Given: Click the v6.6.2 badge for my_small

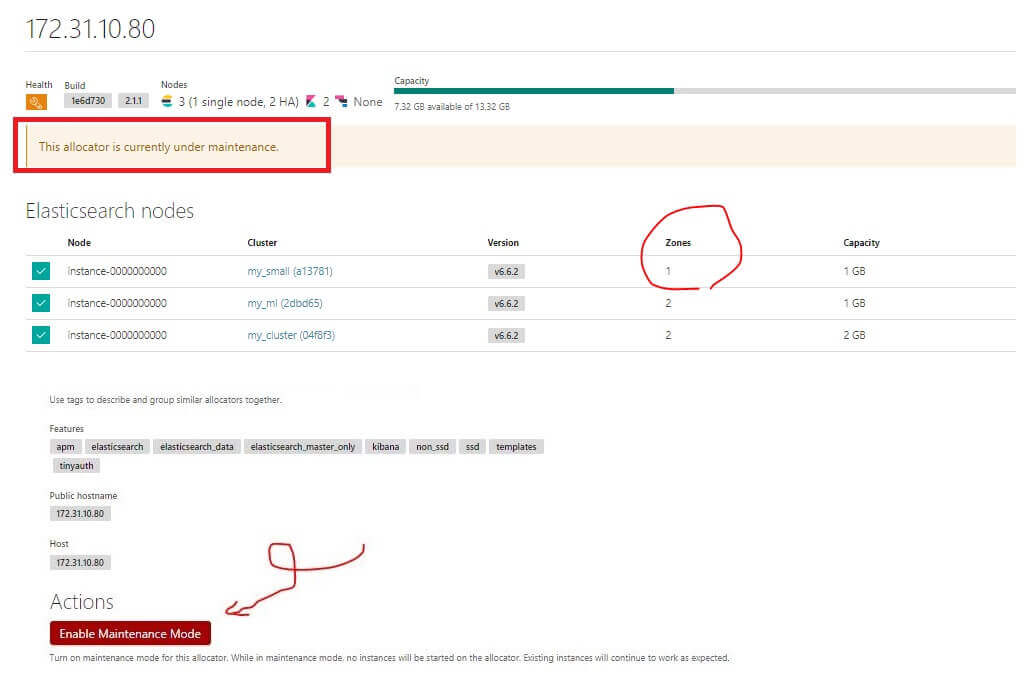Looking at the screenshot, I should (508, 272).
